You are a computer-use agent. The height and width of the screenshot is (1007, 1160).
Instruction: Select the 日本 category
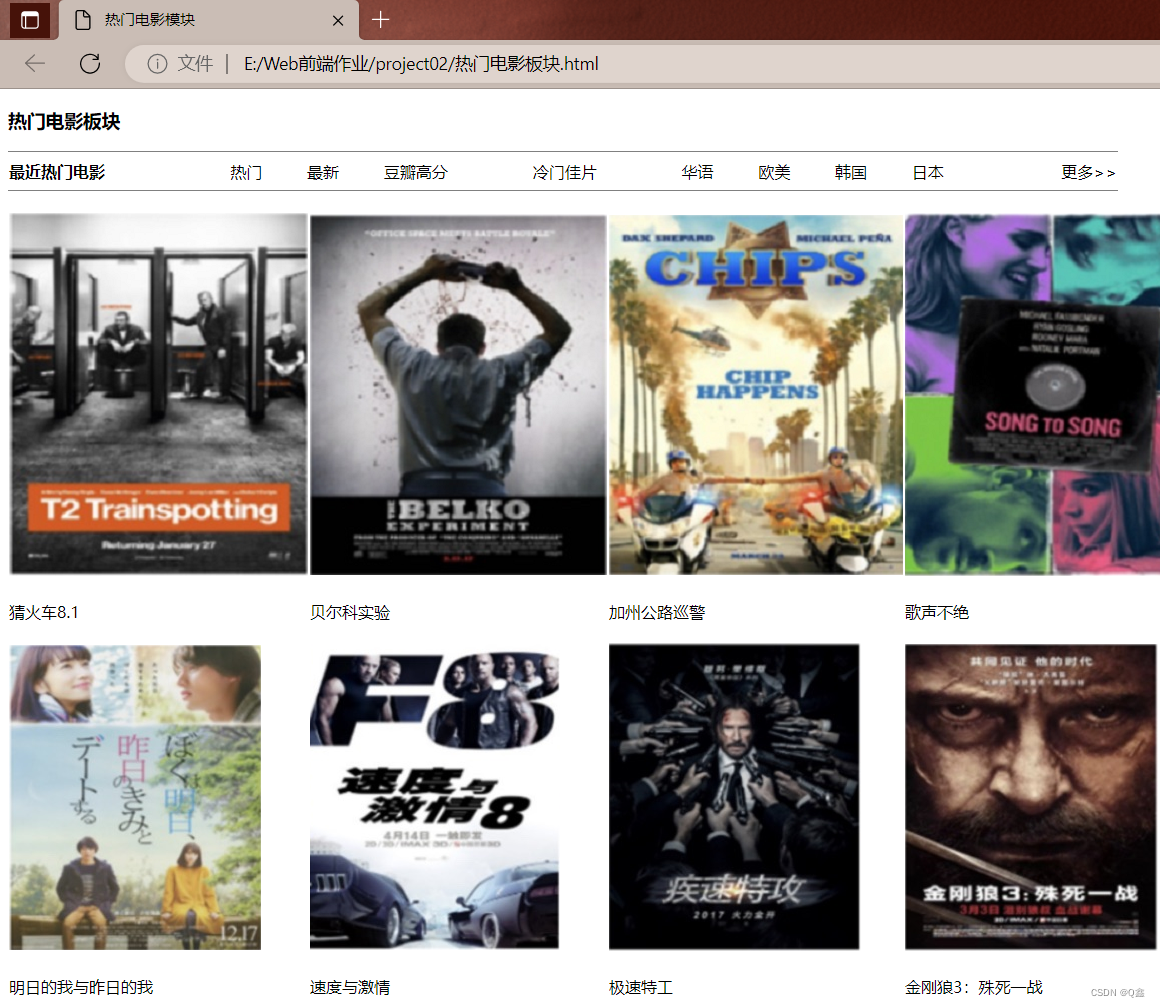click(928, 172)
